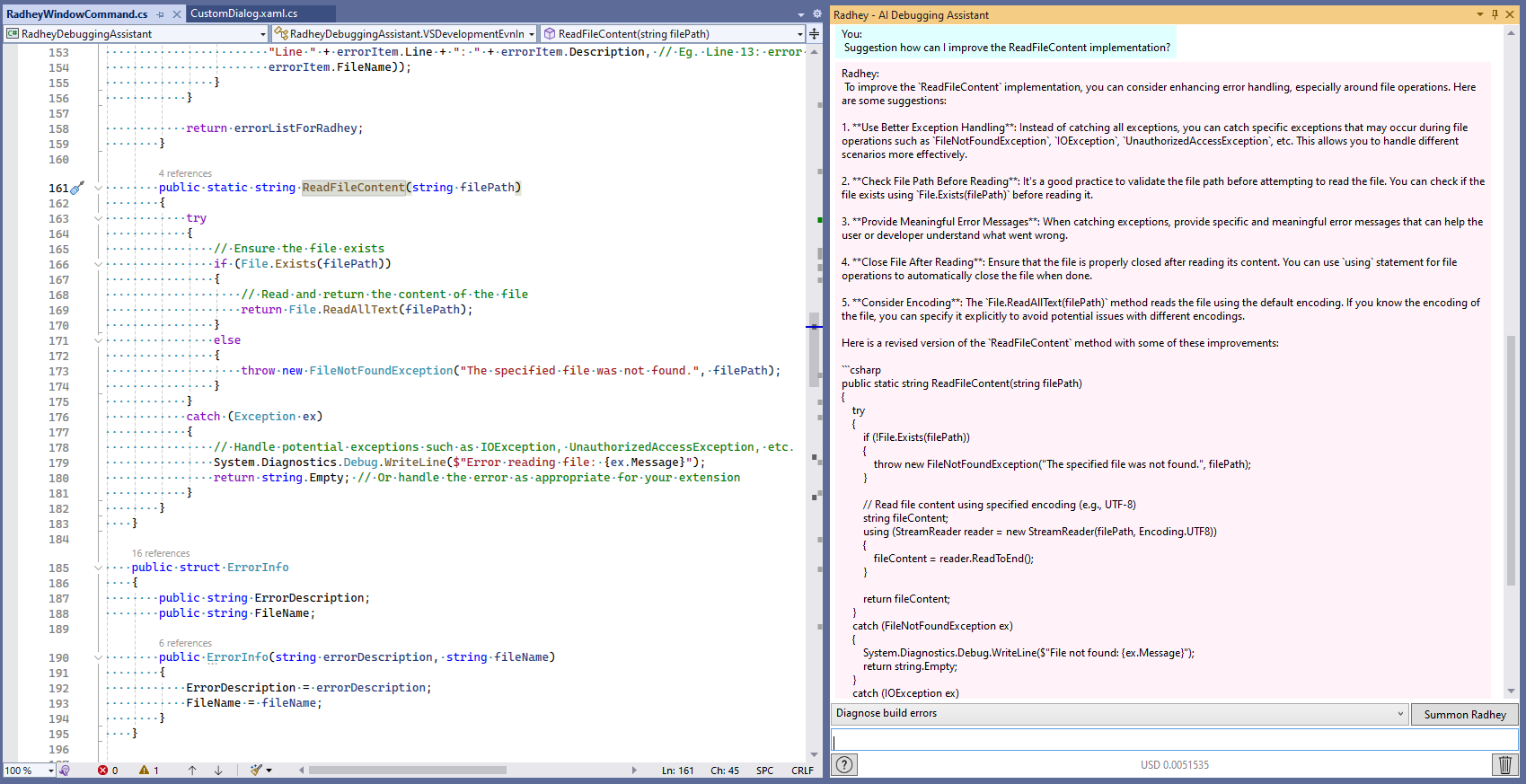Collapse the ReadFileContent method at line 161

98,188
